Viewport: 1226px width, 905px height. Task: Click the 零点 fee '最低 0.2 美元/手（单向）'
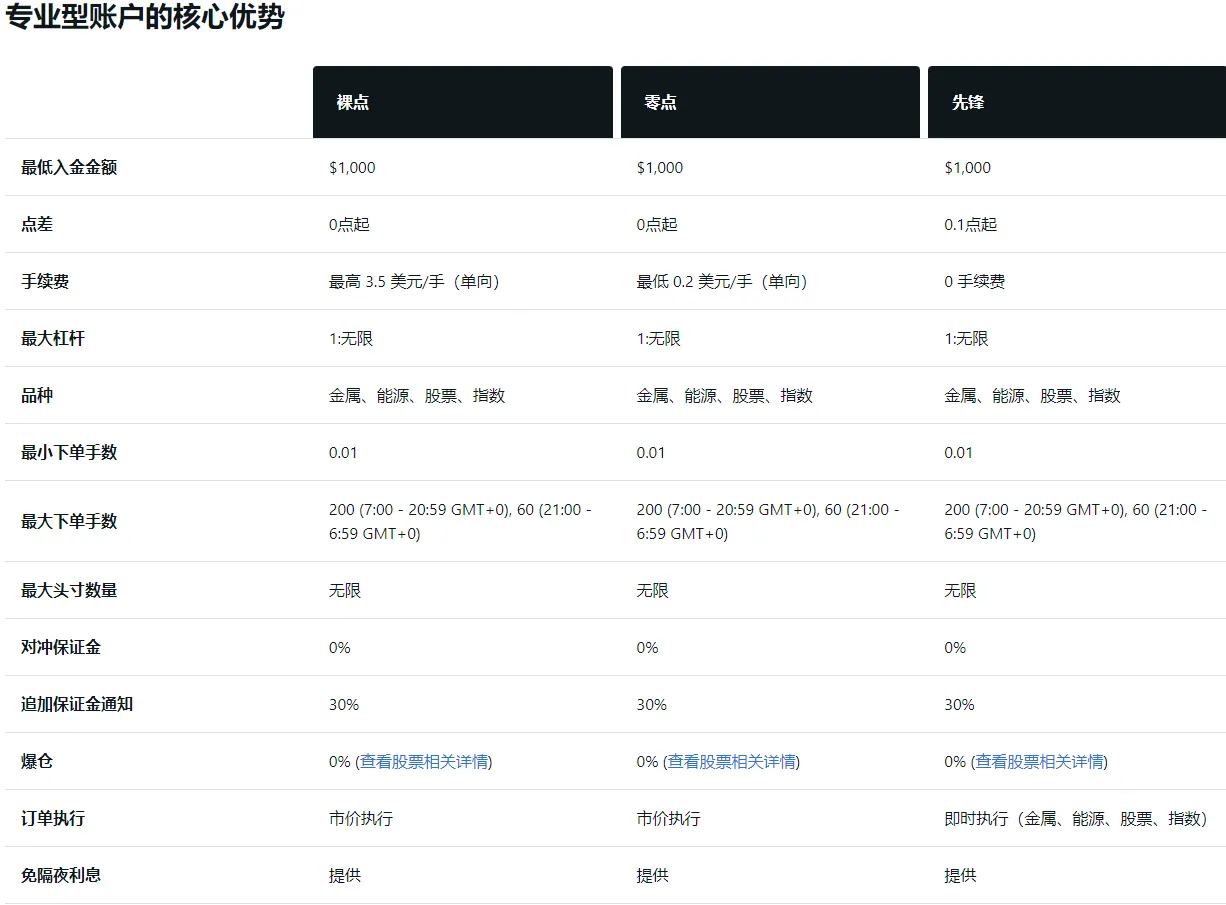(x=722, y=281)
